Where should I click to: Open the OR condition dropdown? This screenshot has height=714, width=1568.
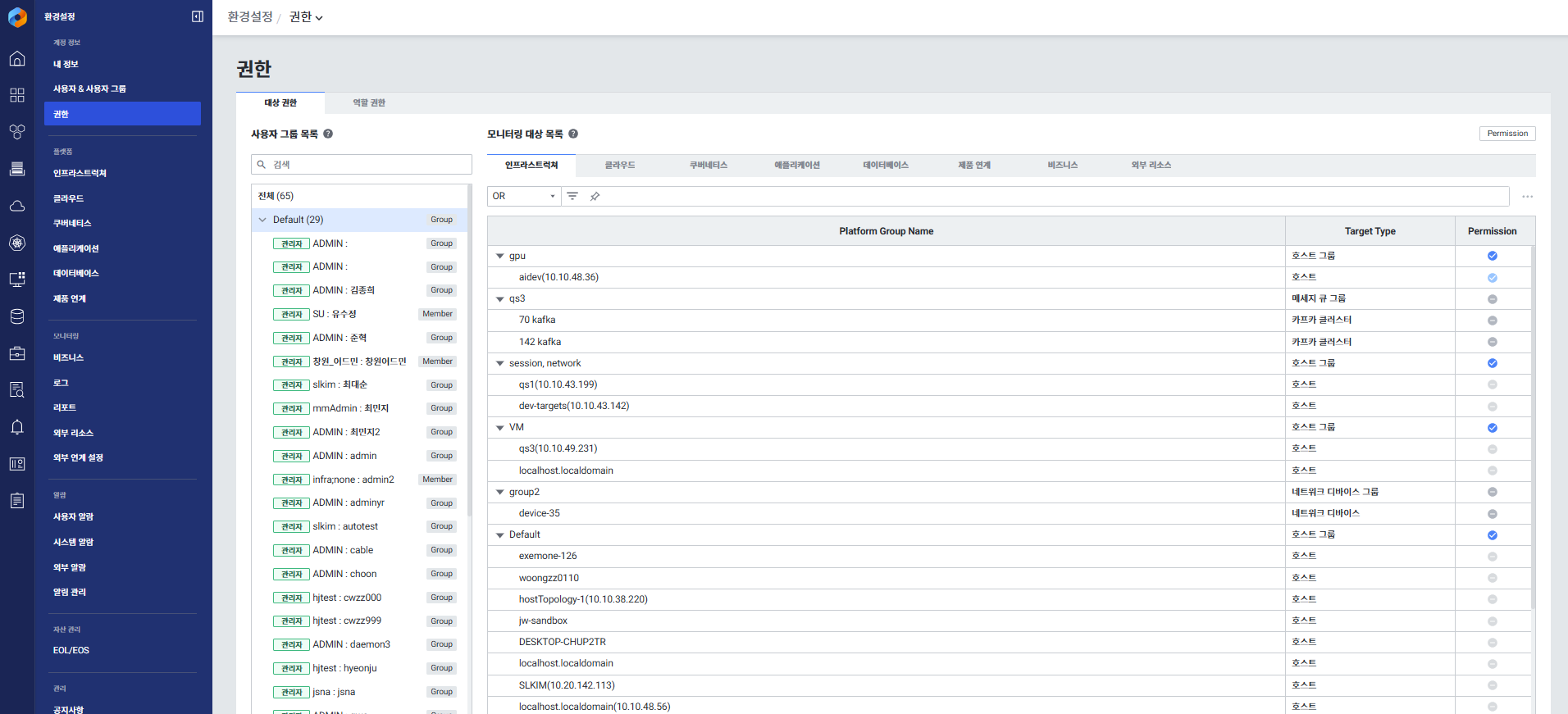[x=523, y=197]
